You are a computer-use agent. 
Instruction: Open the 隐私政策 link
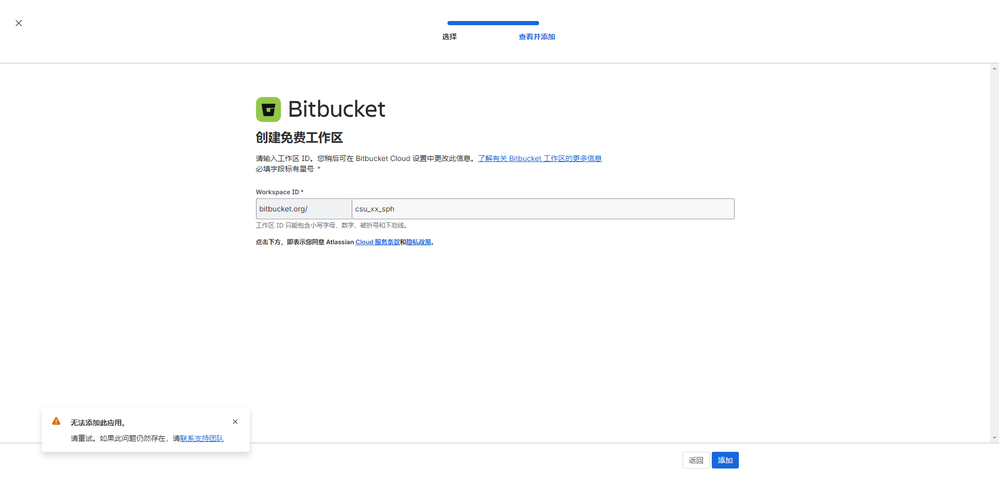tap(419, 242)
